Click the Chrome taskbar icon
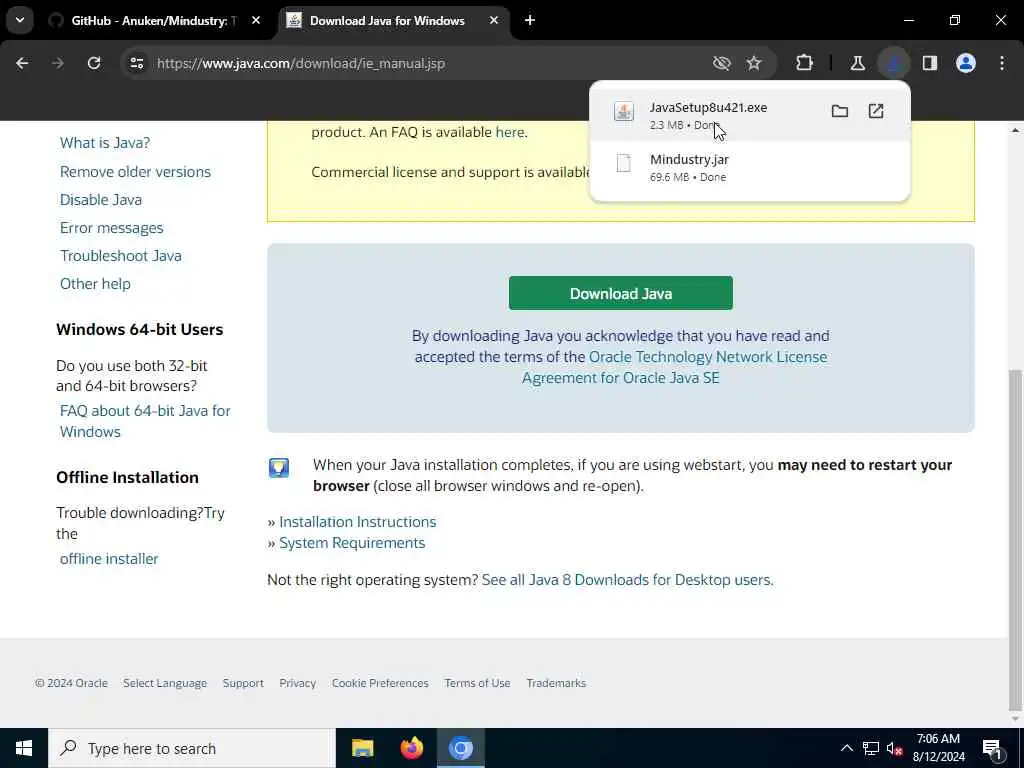The width and height of the screenshot is (1024, 768). point(460,748)
